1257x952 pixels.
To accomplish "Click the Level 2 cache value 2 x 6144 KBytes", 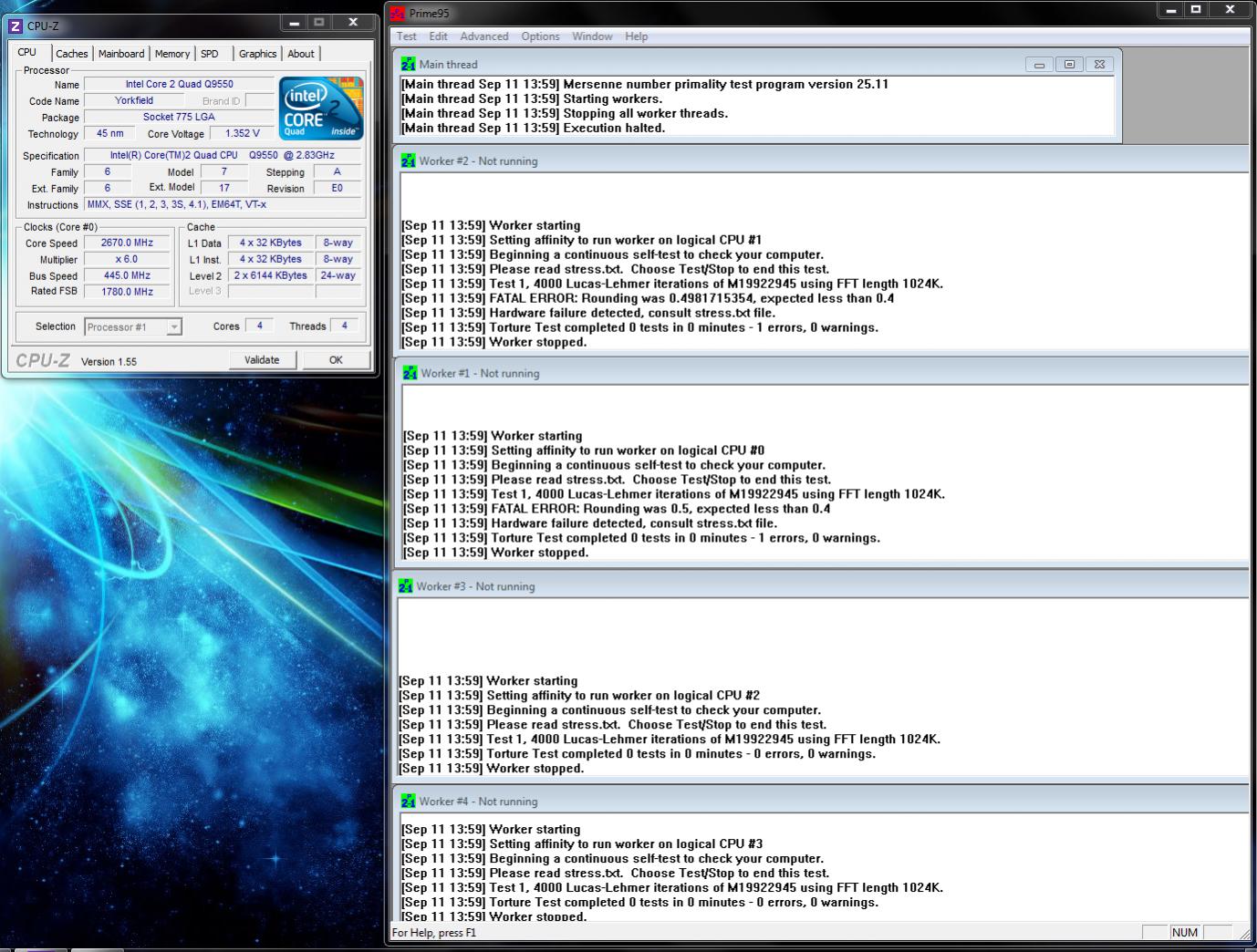I will [x=271, y=275].
